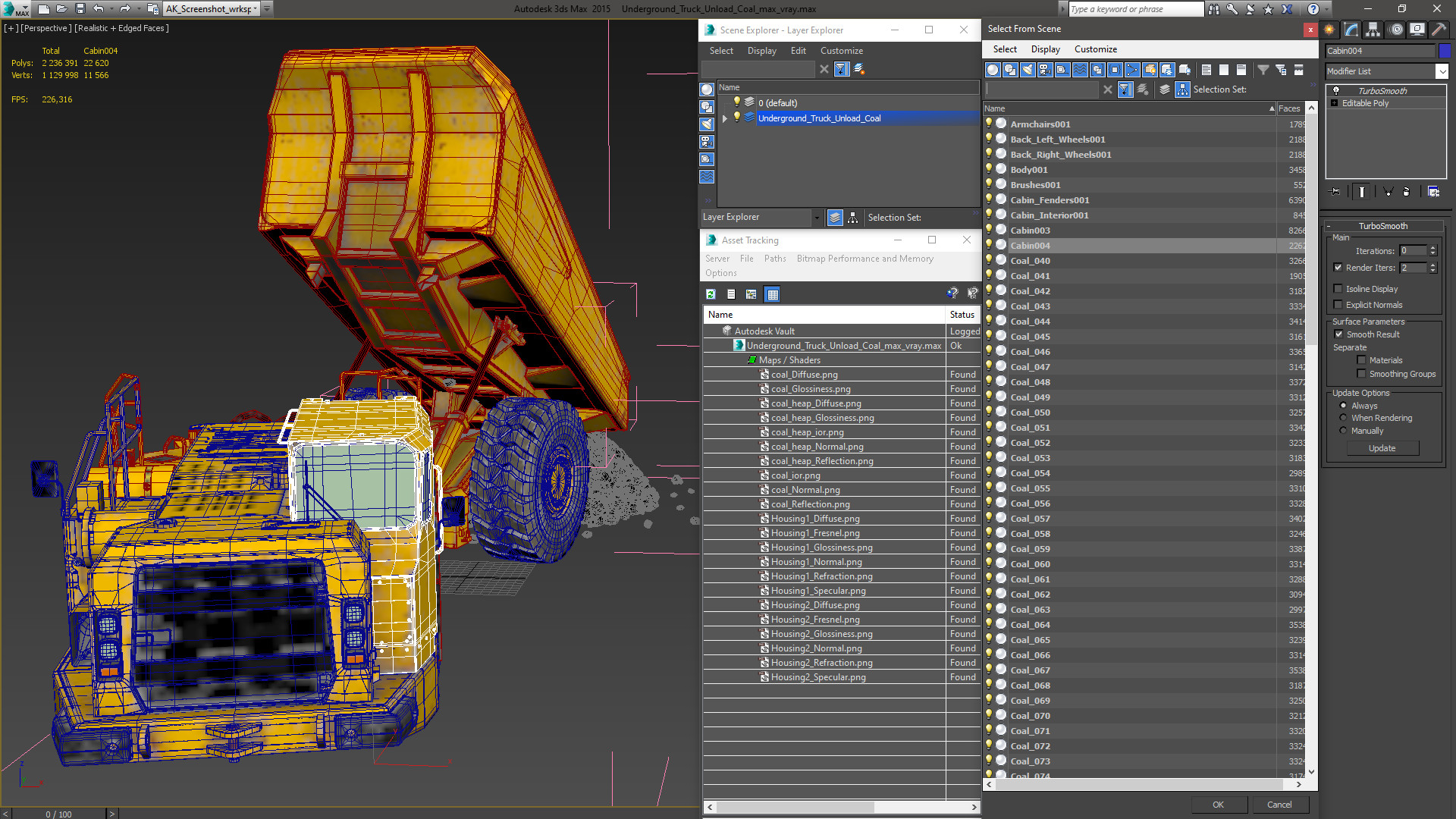Click Sort by Layer icon in Layer Explorer
Image resolution: width=1456 pixels, height=819 pixels.
click(x=835, y=218)
